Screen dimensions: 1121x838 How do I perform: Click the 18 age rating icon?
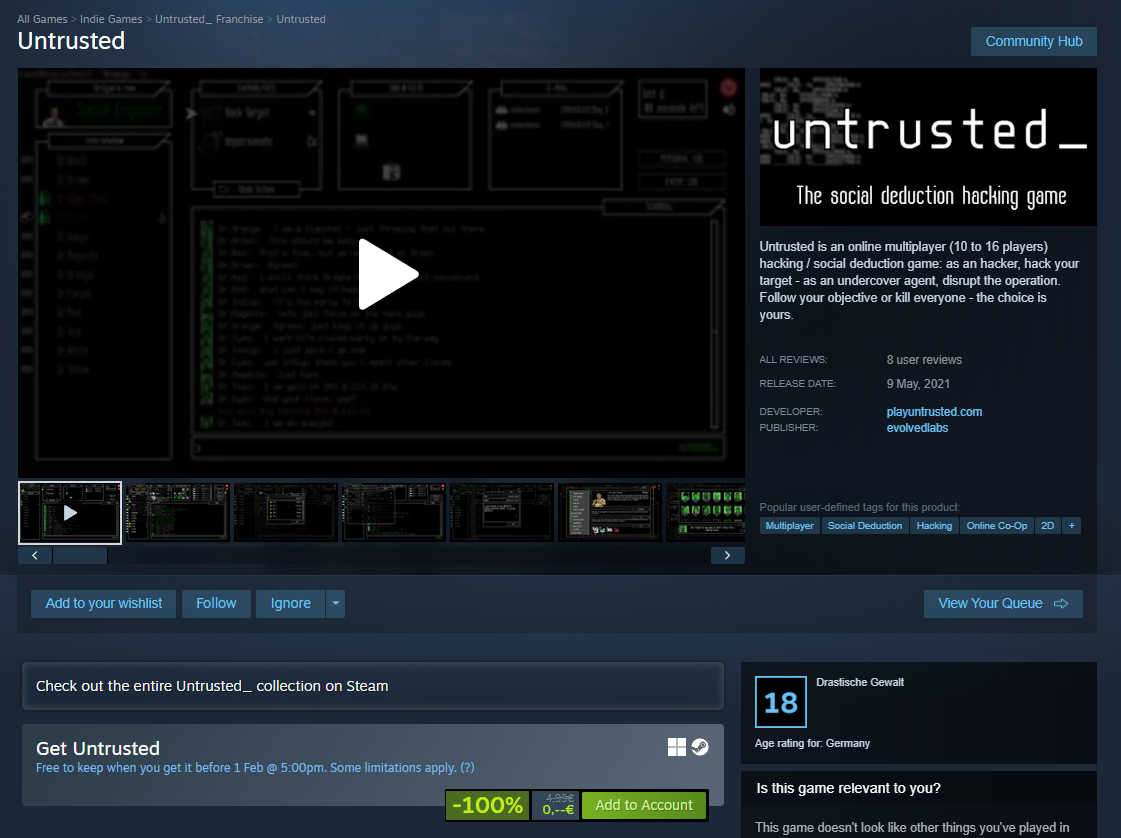[x=780, y=702]
